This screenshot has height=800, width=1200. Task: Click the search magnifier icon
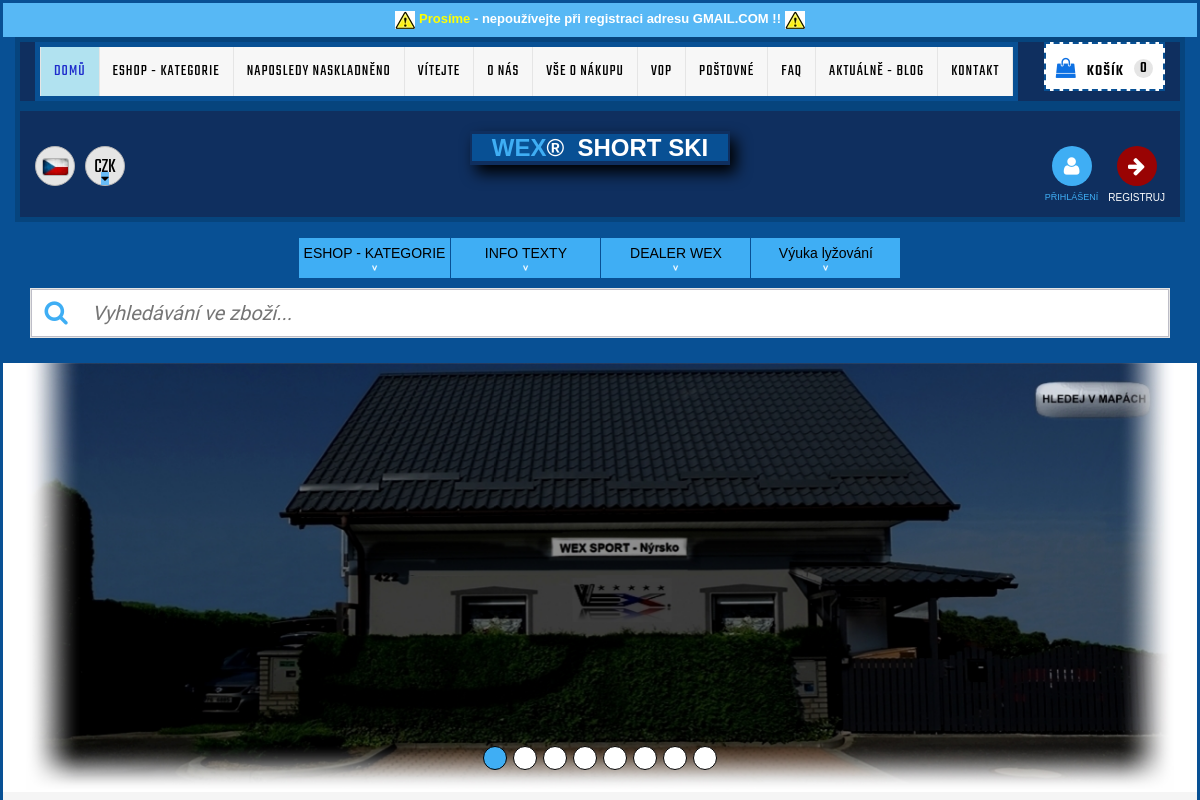(x=57, y=313)
